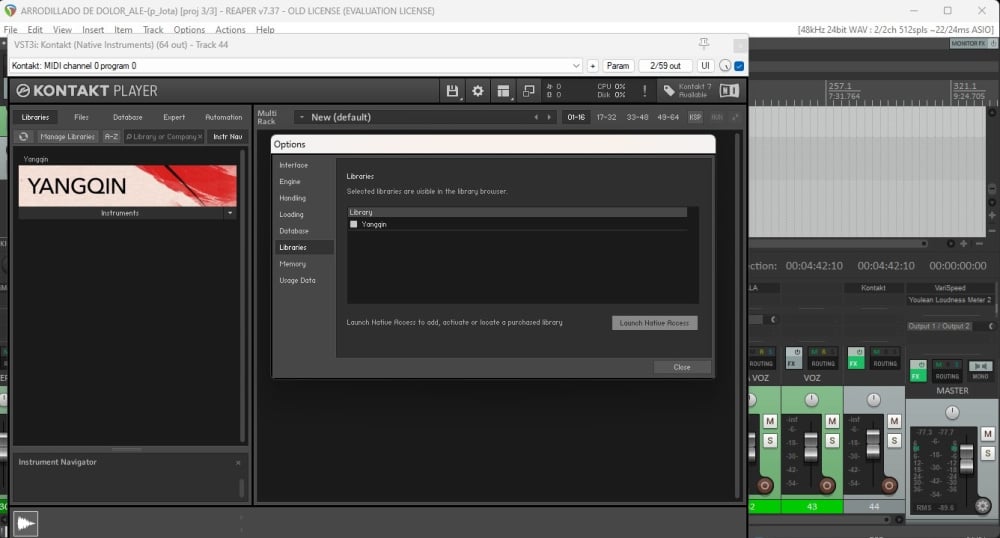Click the Param button
Viewport: 1000px width, 538px height.
(x=617, y=66)
